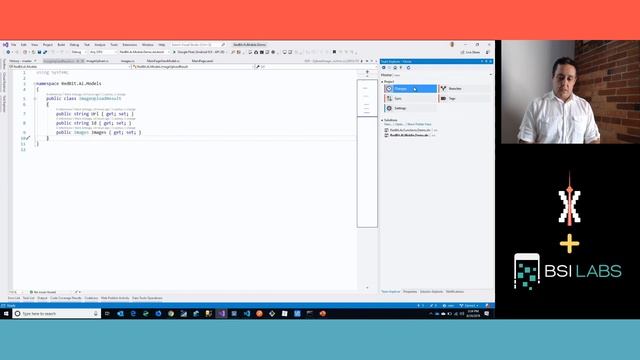Open the Edit menu
Viewport: 640px width, 360px height.
[x=24, y=44]
